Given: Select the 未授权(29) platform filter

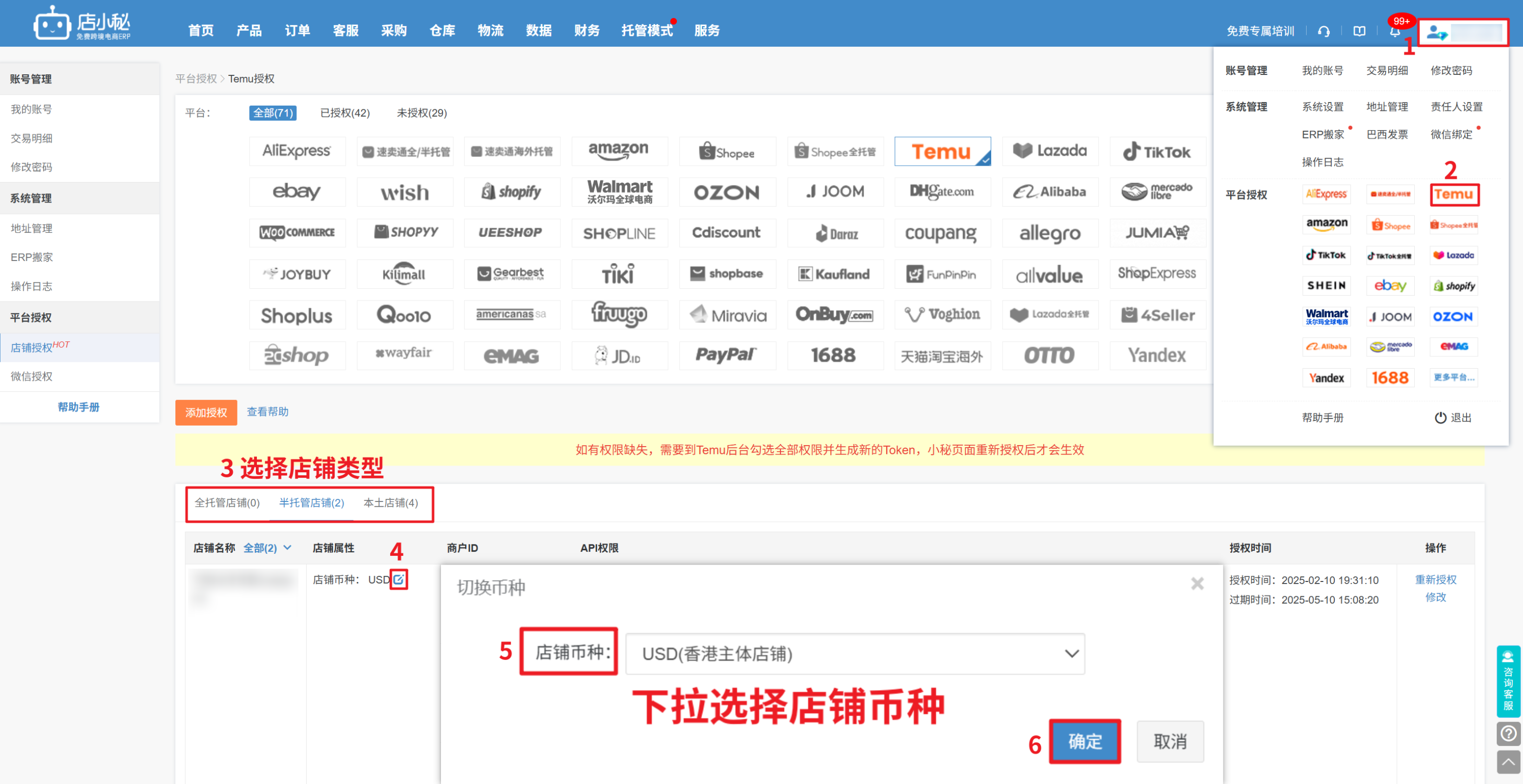Looking at the screenshot, I should click(422, 113).
